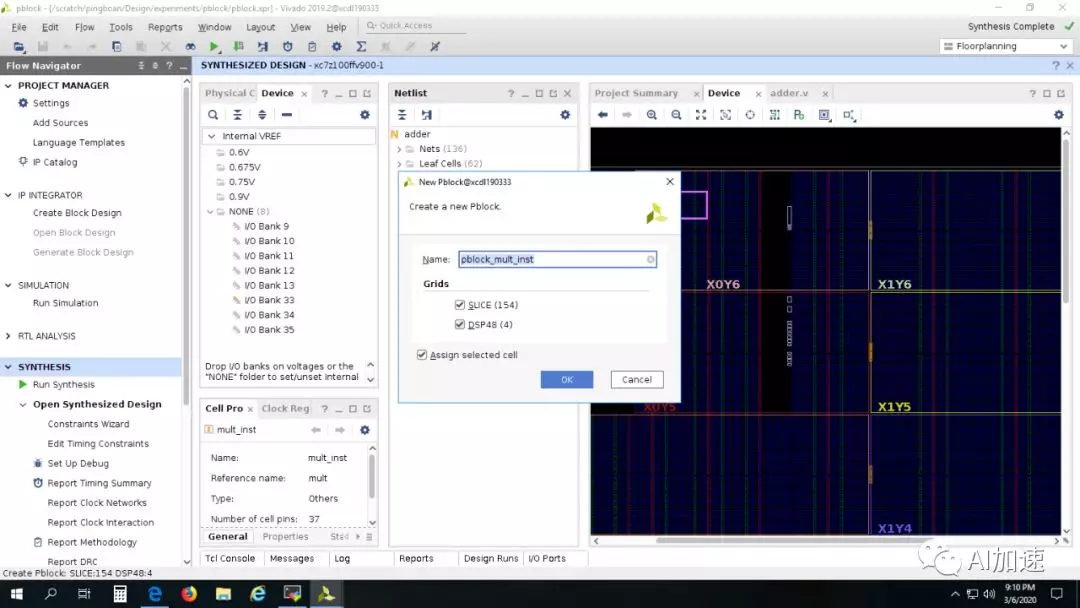Screen dimensions: 1080x608
Task: Toggle the Assign selected cell checkbox
Action: click(x=422, y=355)
